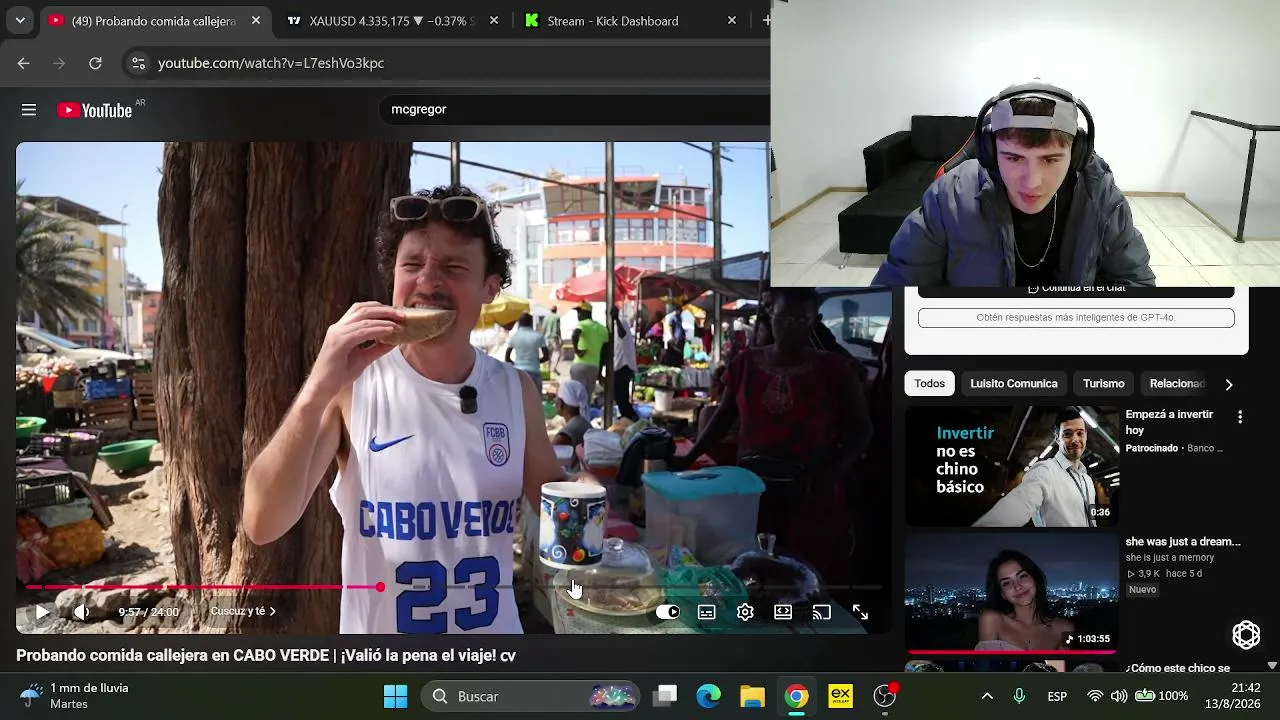The width and height of the screenshot is (1280, 720).
Task: Select the 'Relacionados' filter chip
Action: coord(1177,384)
